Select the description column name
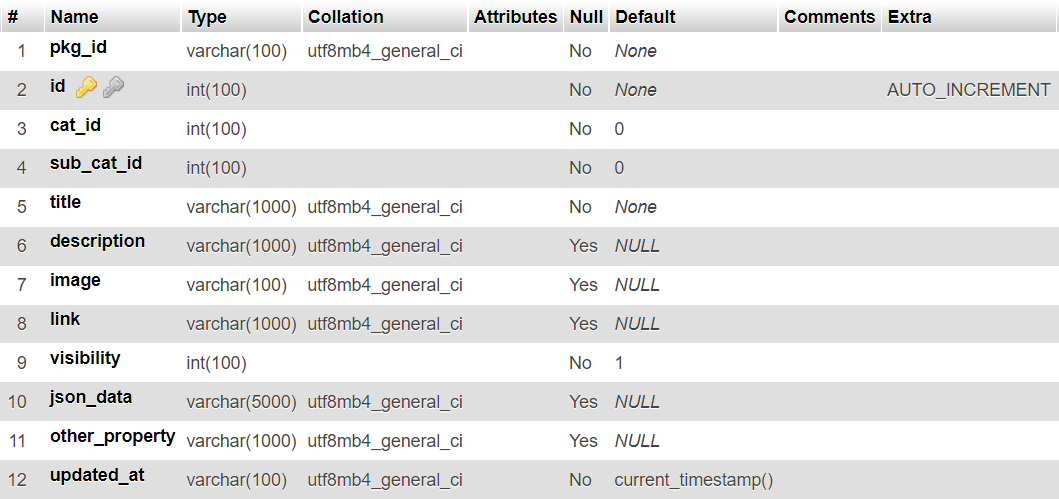 (x=97, y=241)
